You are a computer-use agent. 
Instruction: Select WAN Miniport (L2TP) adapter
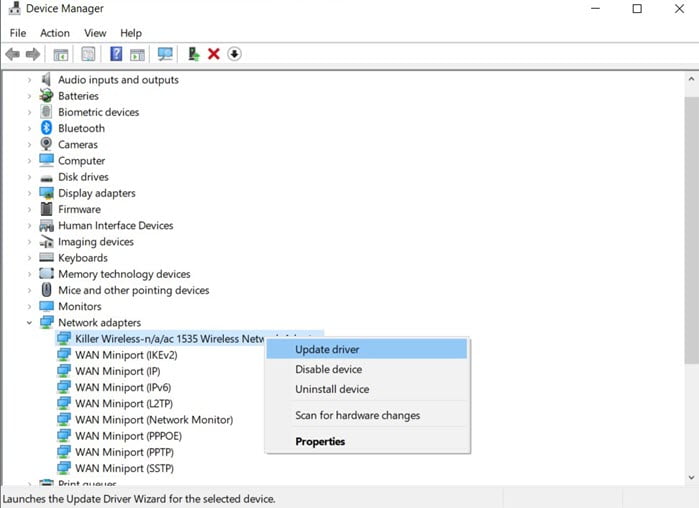pyautogui.click(x=124, y=403)
